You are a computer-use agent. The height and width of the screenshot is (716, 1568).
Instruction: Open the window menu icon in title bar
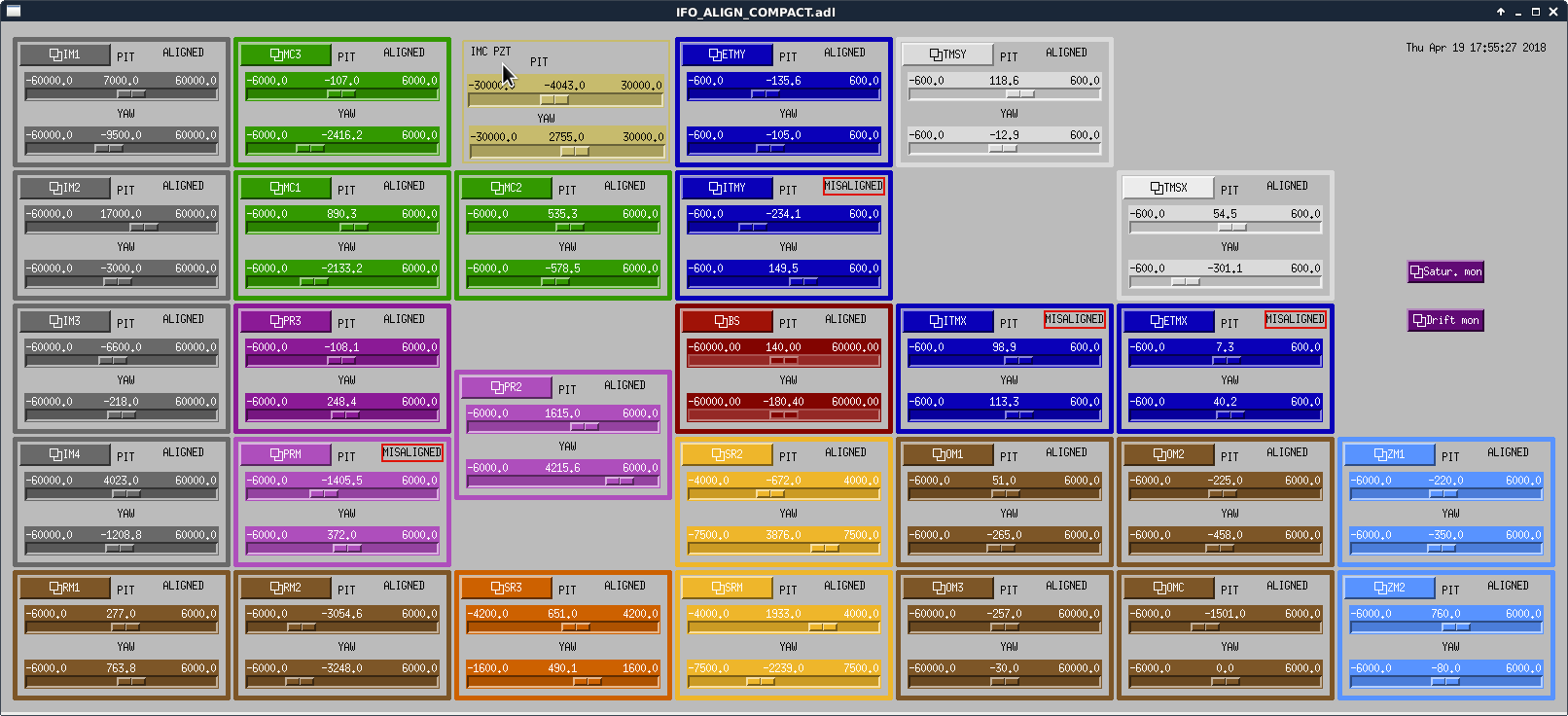14,12
